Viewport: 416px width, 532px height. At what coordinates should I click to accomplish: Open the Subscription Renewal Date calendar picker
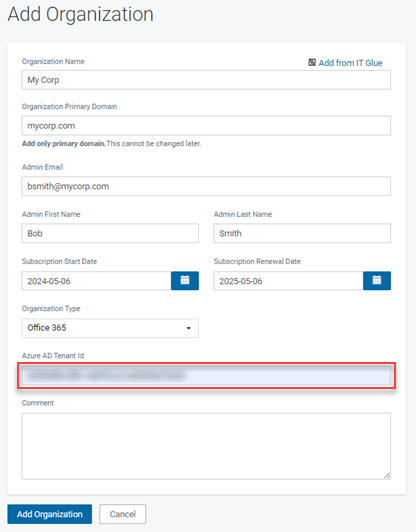point(377,281)
